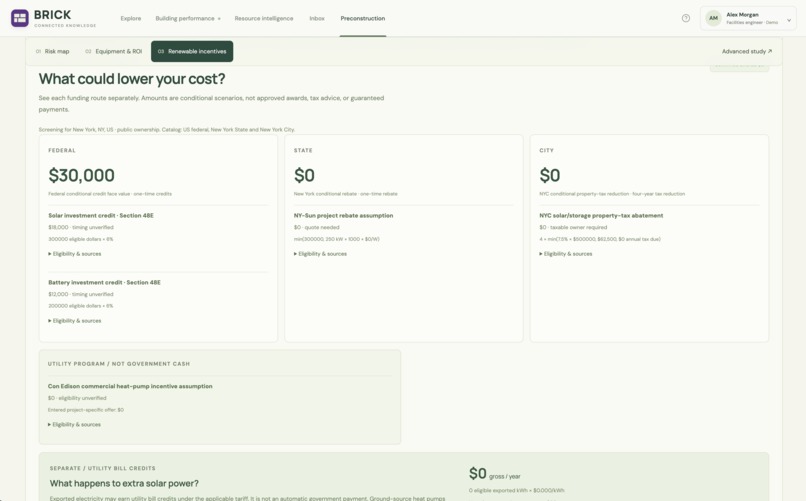806x501 pixels.
Task: Click Battery investment credit · Section 48E heading
Action: pyautogui.click(x=104, y=283)
